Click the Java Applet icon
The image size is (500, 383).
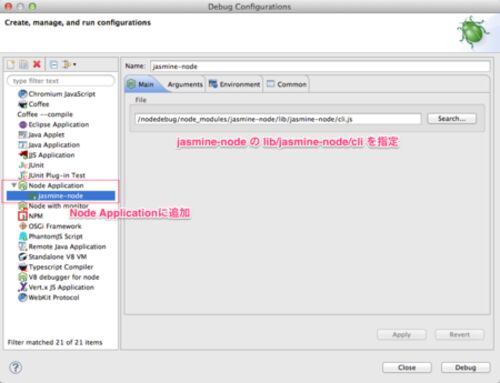pos(23,135)
